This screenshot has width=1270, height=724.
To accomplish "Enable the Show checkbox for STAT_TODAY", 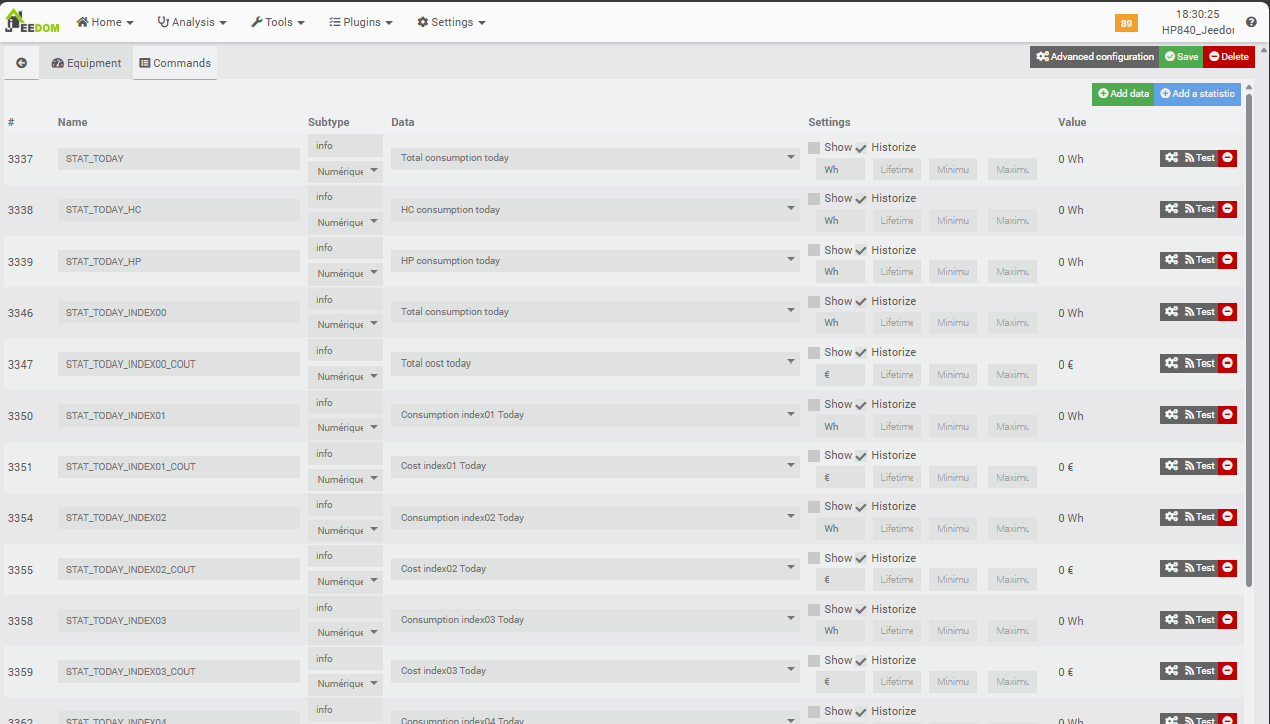I will (814, 148).
